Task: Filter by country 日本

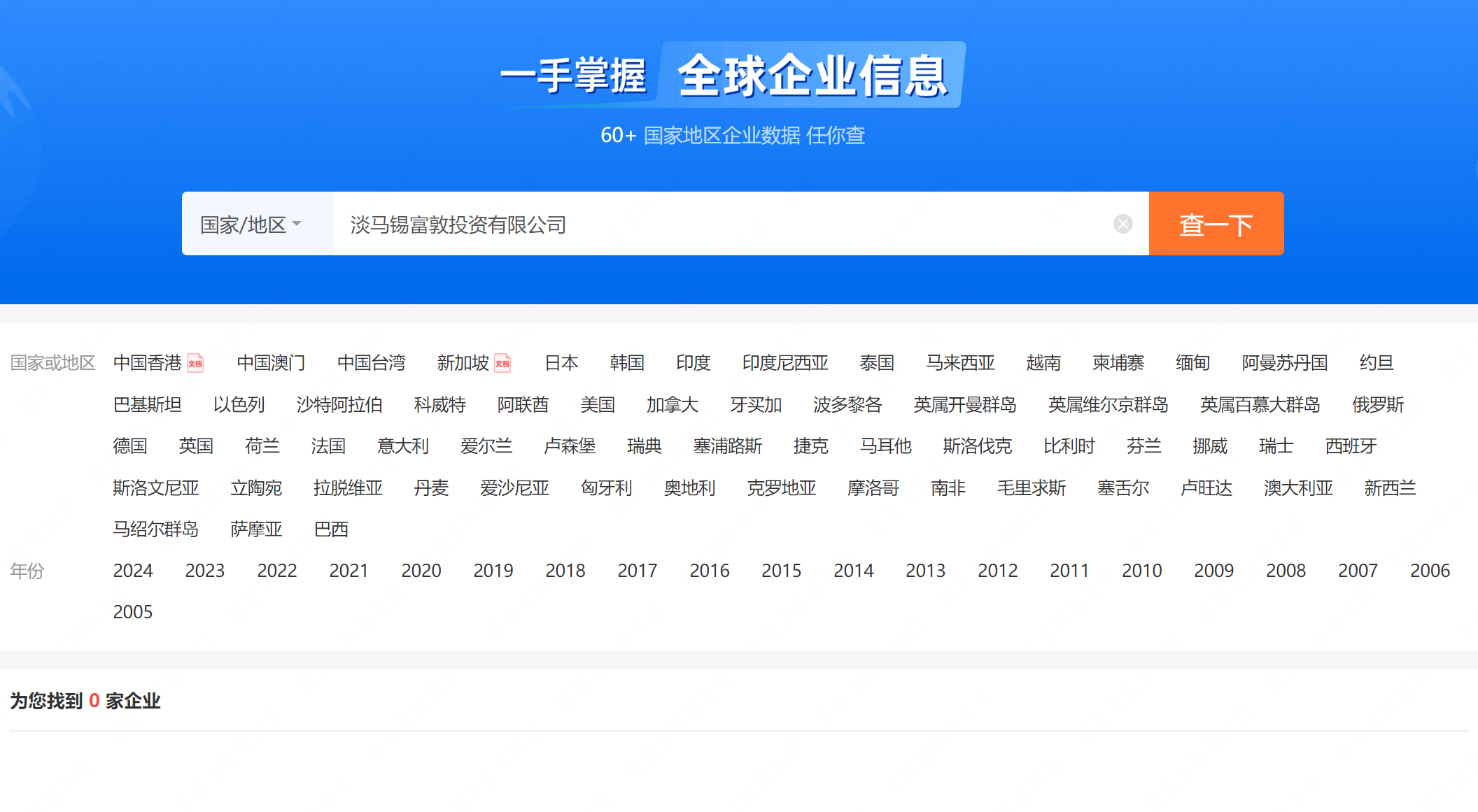Action: (x=561, y=363)
